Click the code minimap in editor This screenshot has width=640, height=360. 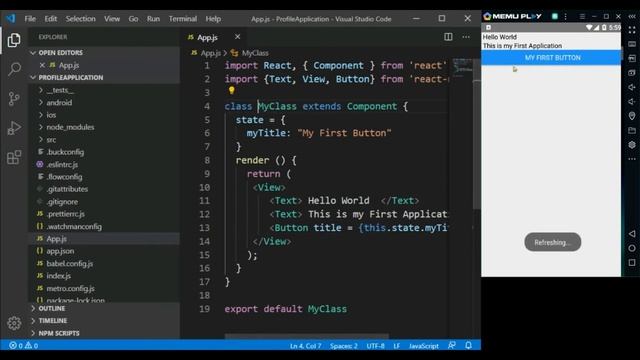pyautogui.click(x=462, y=67)
